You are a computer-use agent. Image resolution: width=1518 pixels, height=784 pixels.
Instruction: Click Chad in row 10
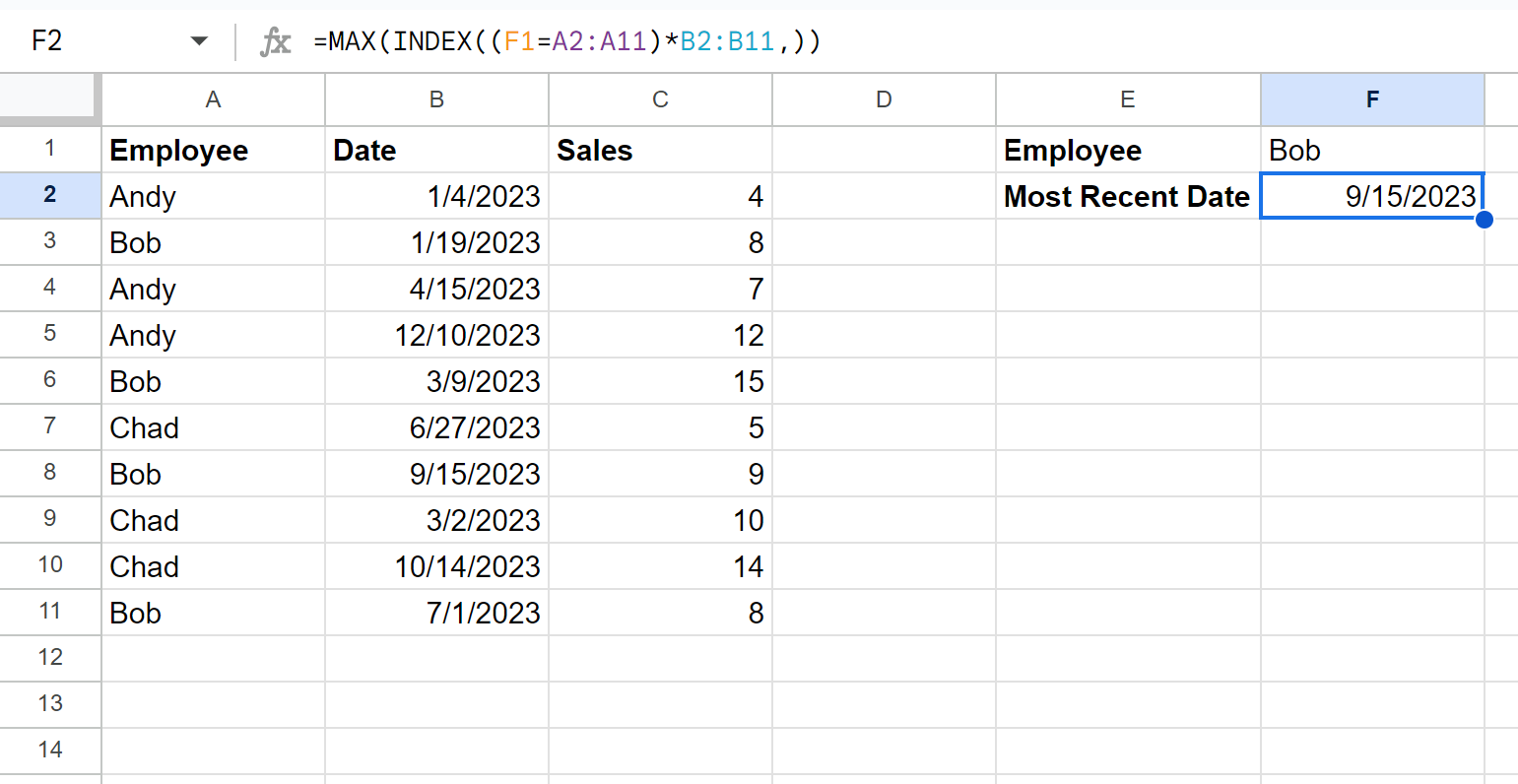213,566
